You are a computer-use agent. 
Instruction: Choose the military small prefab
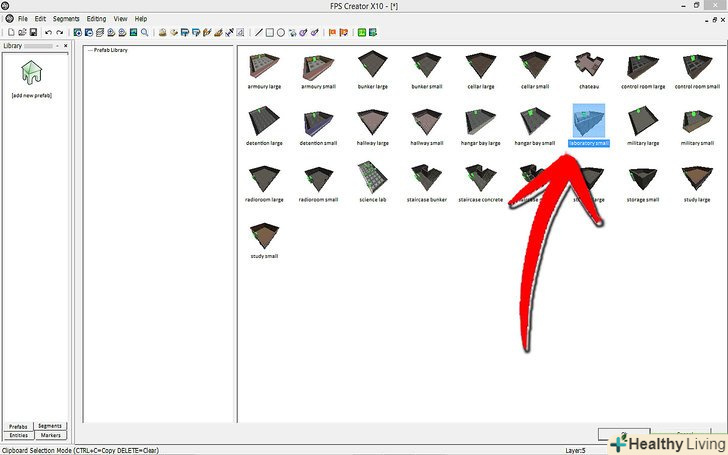pyautogui.click(x=697, y=126)
